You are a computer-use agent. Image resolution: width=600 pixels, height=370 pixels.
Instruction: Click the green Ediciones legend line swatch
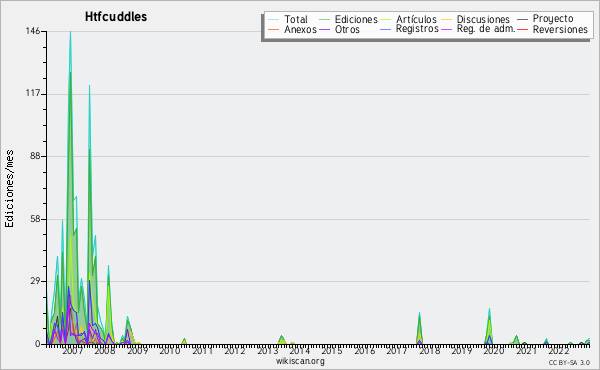click(324, 20)
